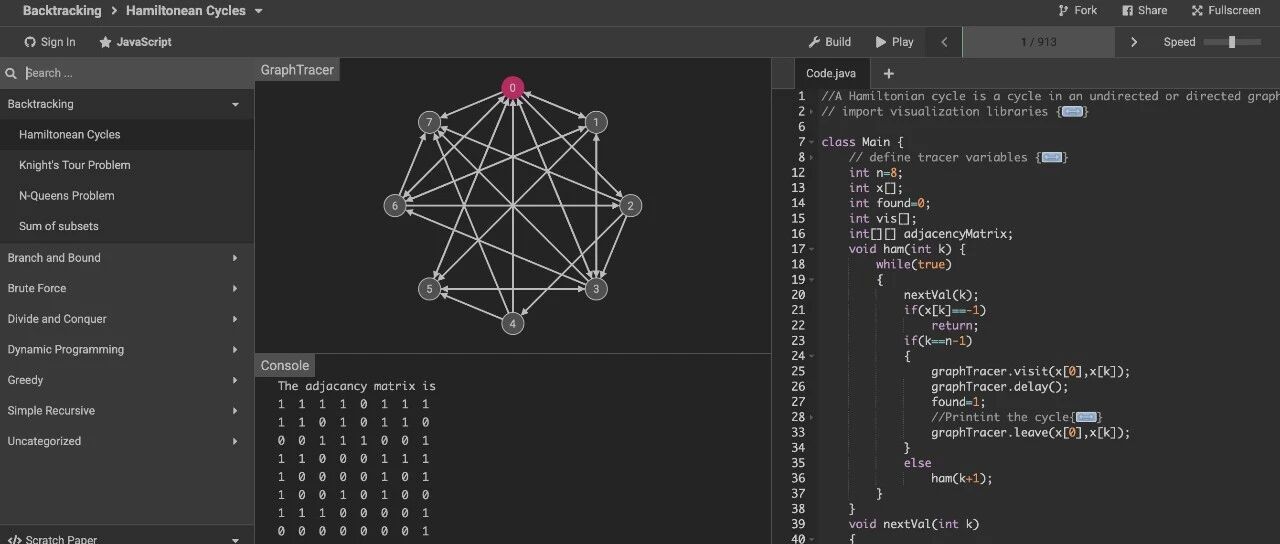Click the Build button
Viewport: 1280px width, 544px height.
pyautogui.click(x=829, y=42)
